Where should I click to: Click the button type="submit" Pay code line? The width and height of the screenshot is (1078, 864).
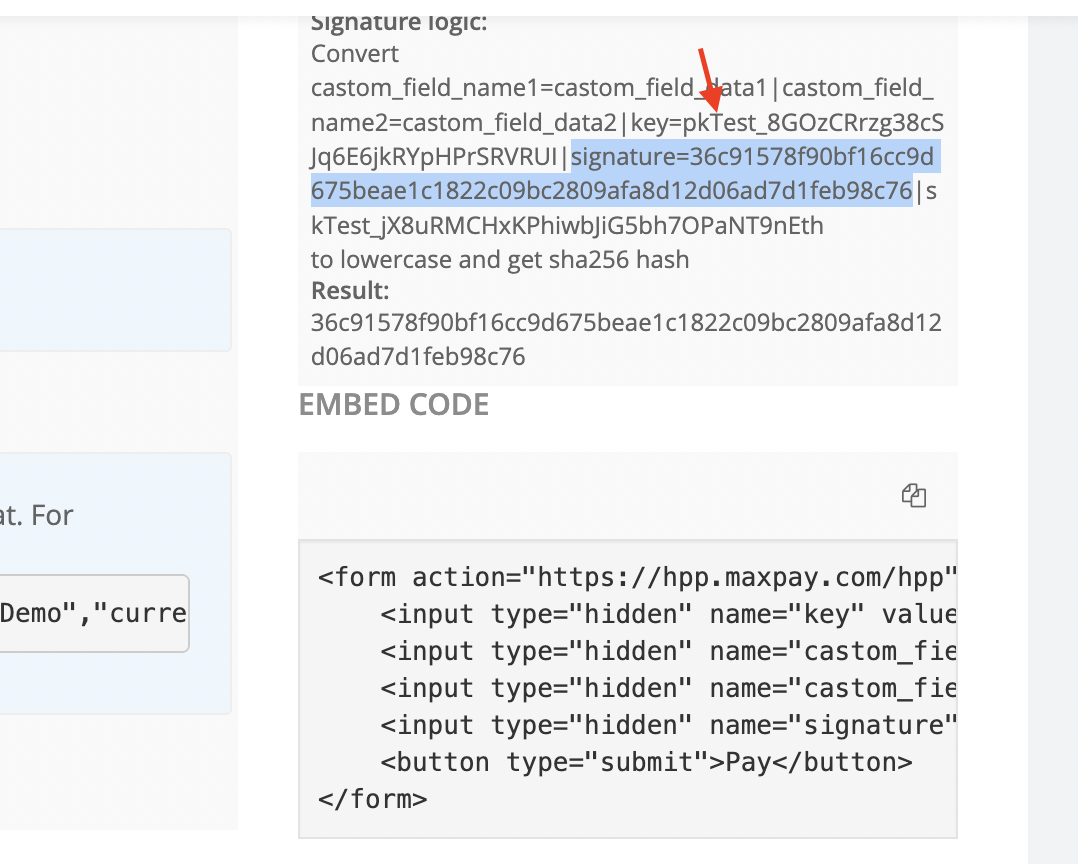coord(646,762)
